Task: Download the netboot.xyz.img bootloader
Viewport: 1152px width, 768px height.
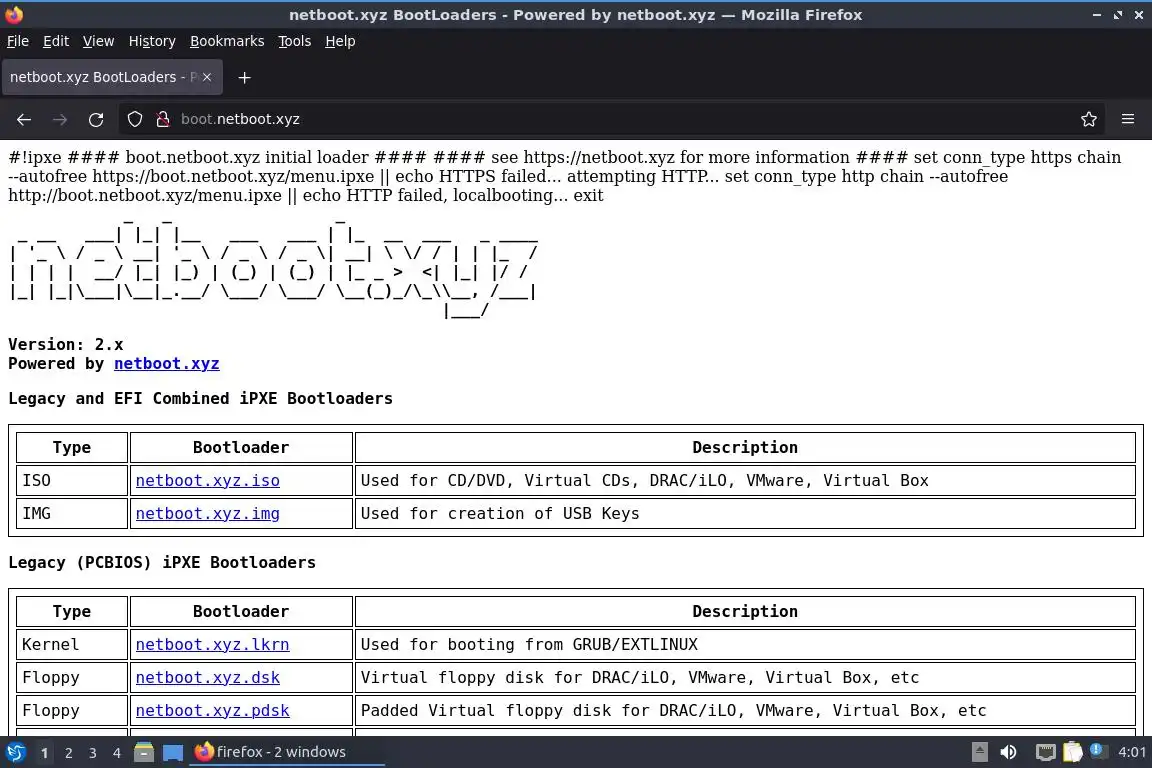Action: (x=207, y=514)
